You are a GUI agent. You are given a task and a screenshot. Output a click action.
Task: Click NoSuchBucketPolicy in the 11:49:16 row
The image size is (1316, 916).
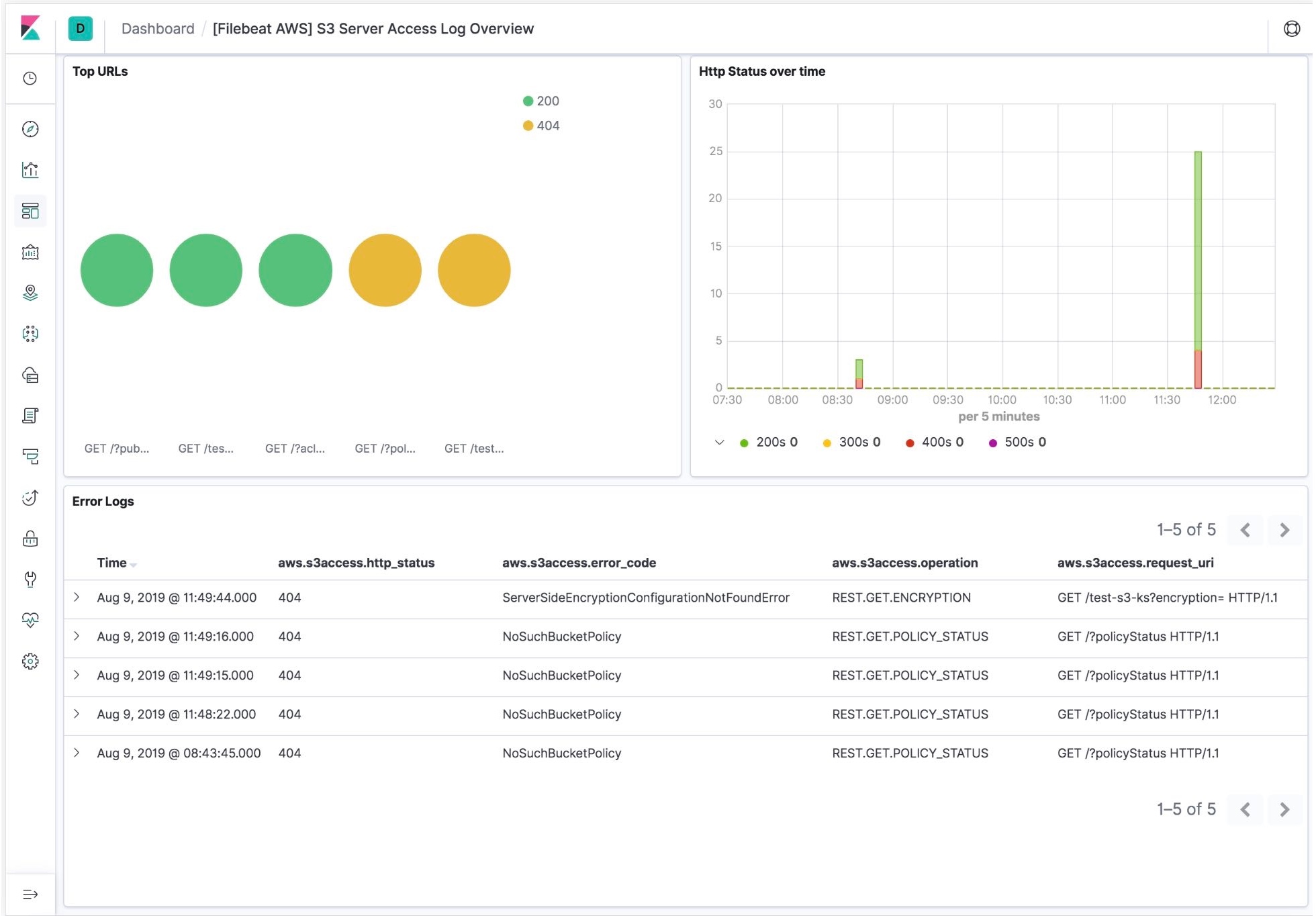[x=561, y=637]
